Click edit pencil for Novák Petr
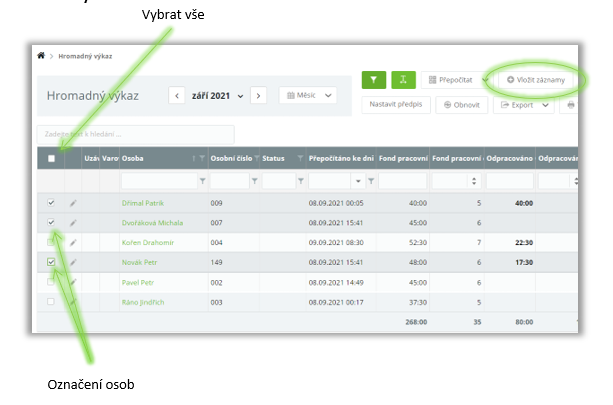 click(73, 262)
